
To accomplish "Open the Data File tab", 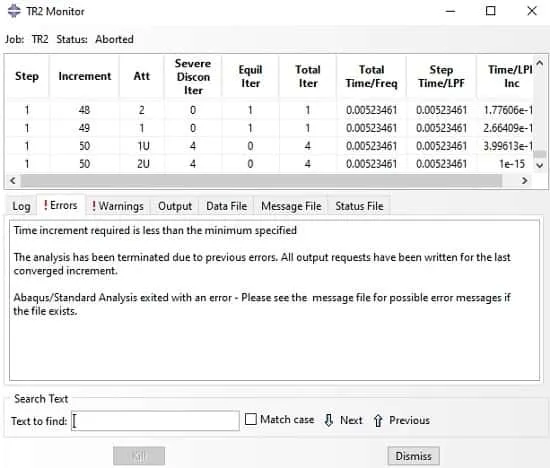I will coord(226,206).
